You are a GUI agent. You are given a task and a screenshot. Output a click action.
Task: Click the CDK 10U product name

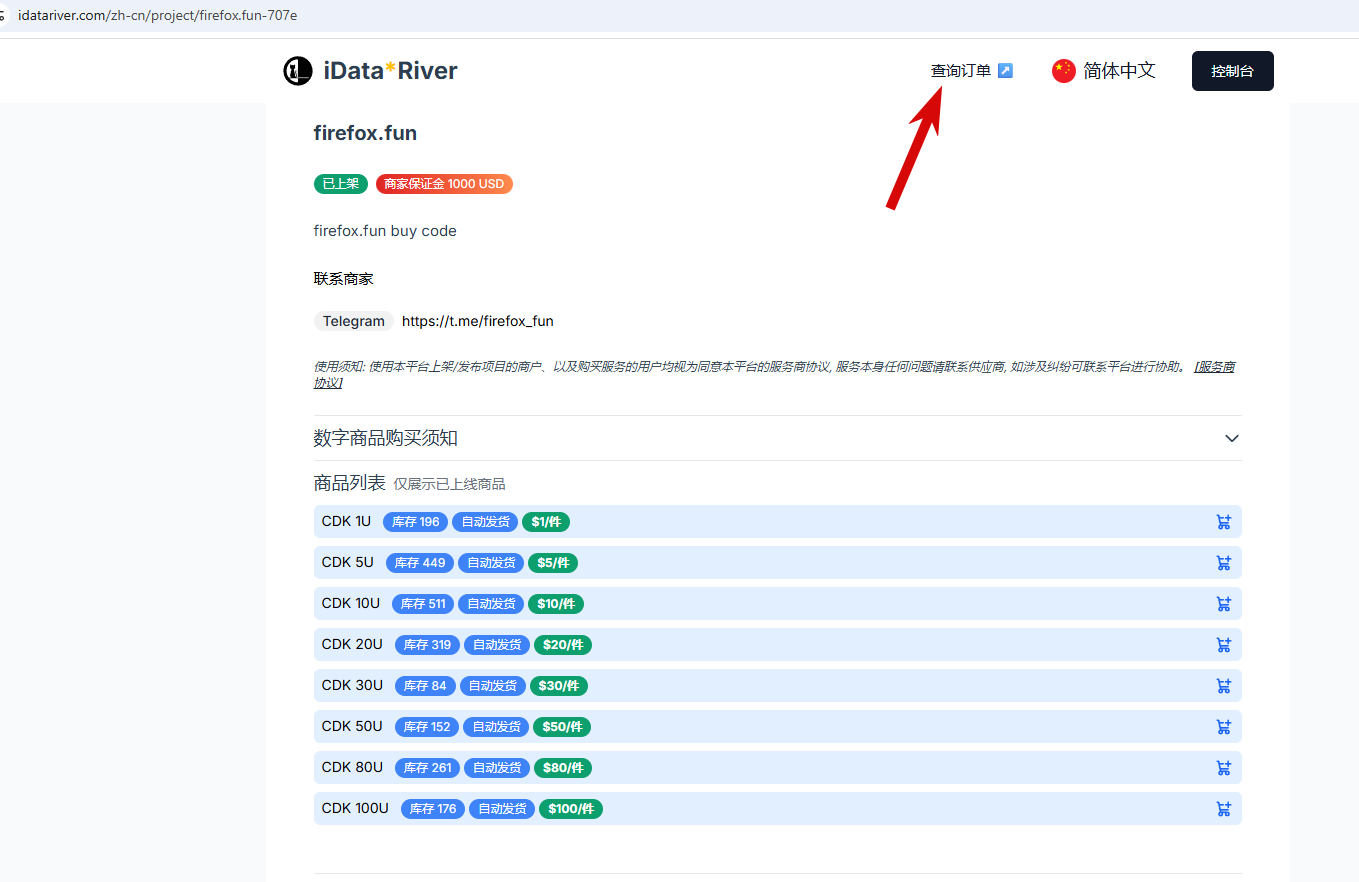[x=351, y=603]
